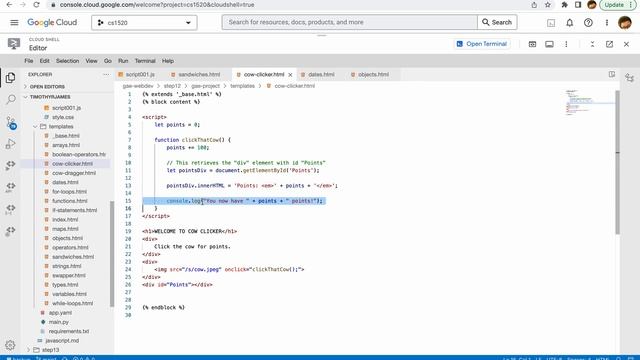Open Explorer more actions ellipsis
The height and width of the screenshot is (360, 640).
pyautogui.click(x=106, y=75)
